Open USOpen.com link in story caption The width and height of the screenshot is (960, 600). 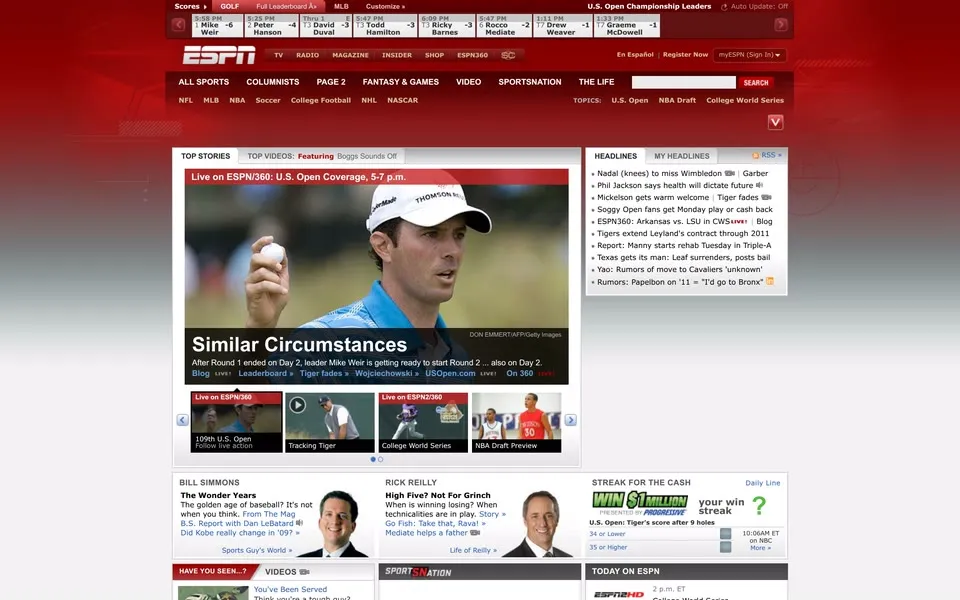450,373
